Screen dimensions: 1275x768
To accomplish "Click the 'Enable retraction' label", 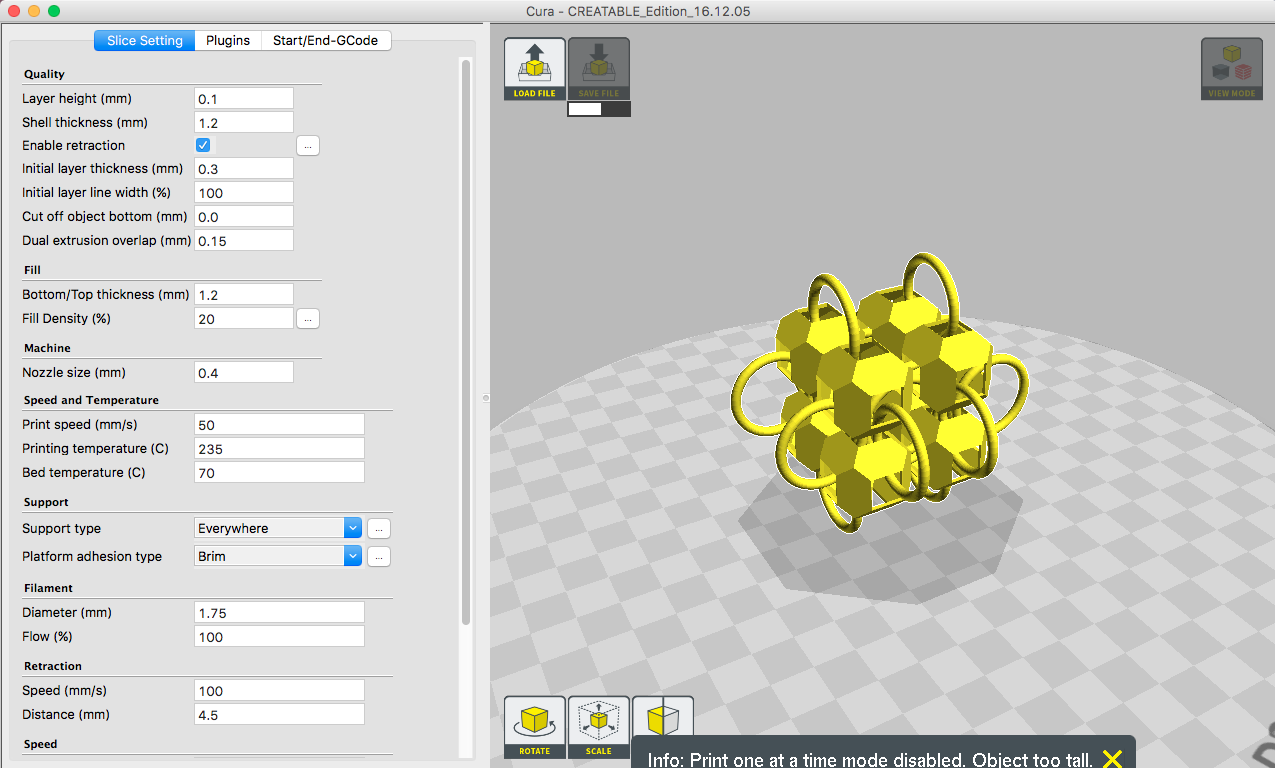I will click(x=74, y=146).
